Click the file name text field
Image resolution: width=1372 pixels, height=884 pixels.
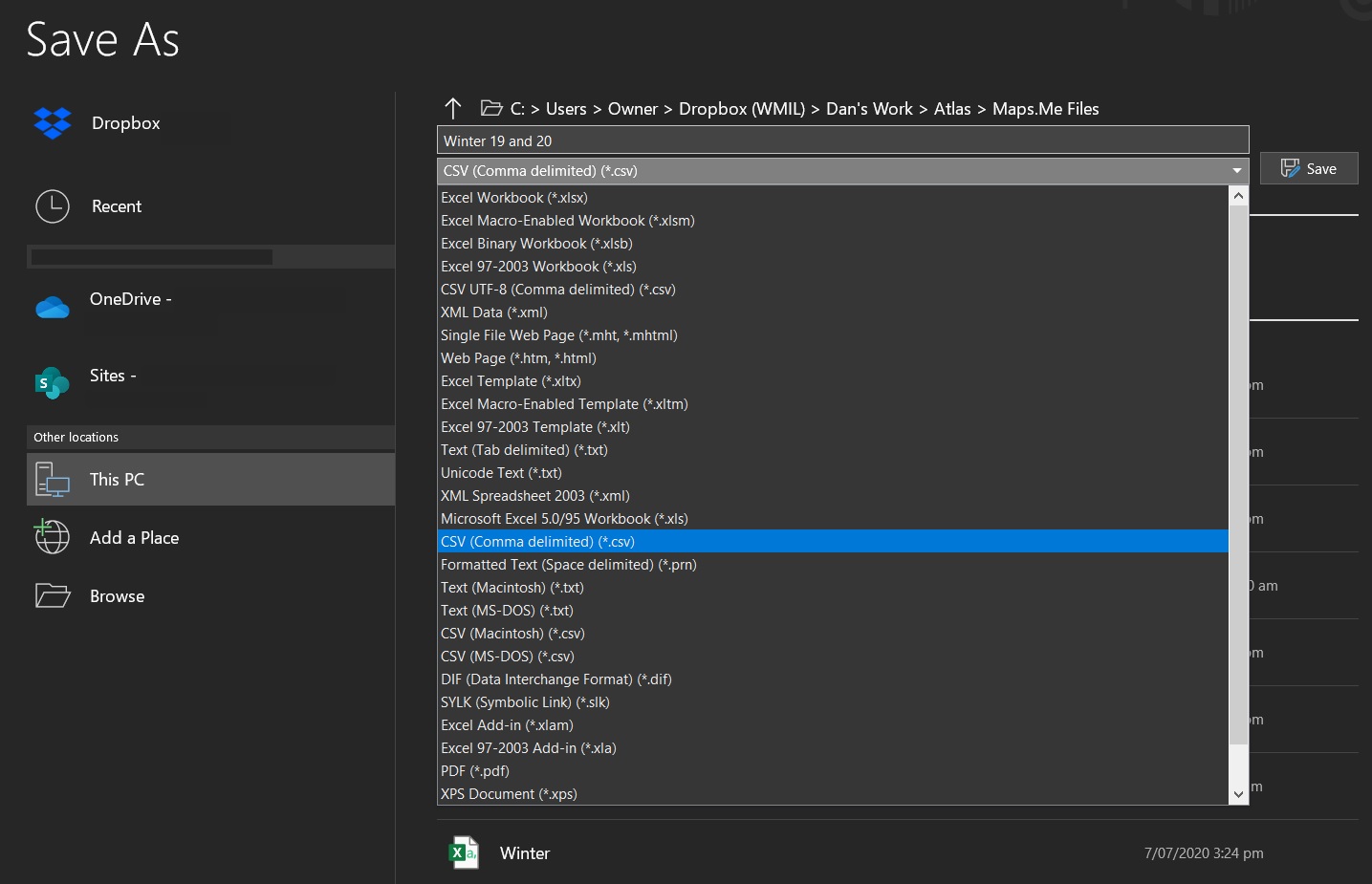click(842, 140)
